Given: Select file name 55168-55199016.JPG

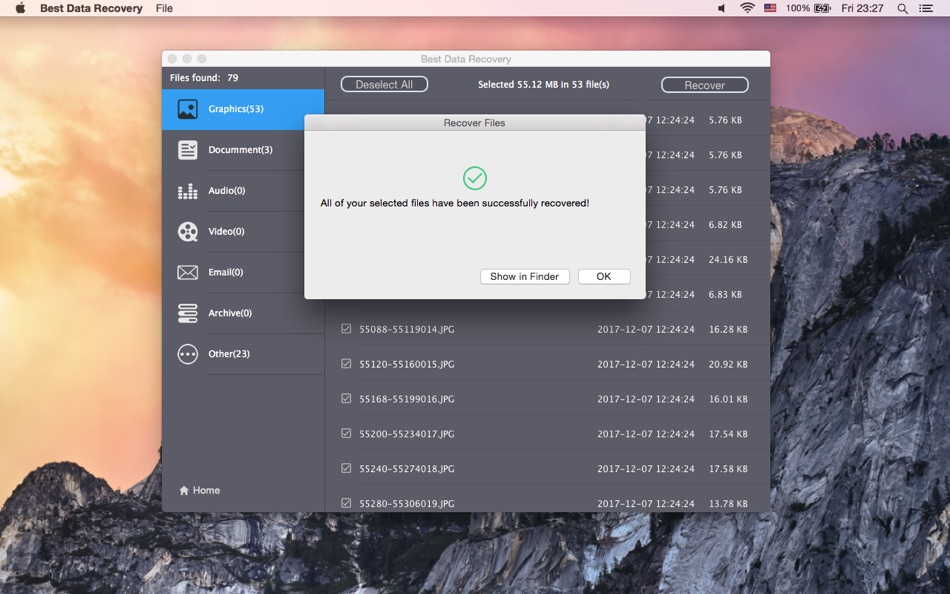Looking at the screenshot, I should pos(407,399).
